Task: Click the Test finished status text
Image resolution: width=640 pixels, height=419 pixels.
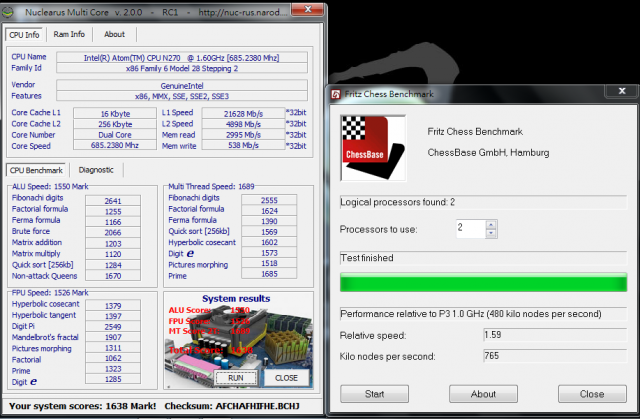Action: click(367, 258)
